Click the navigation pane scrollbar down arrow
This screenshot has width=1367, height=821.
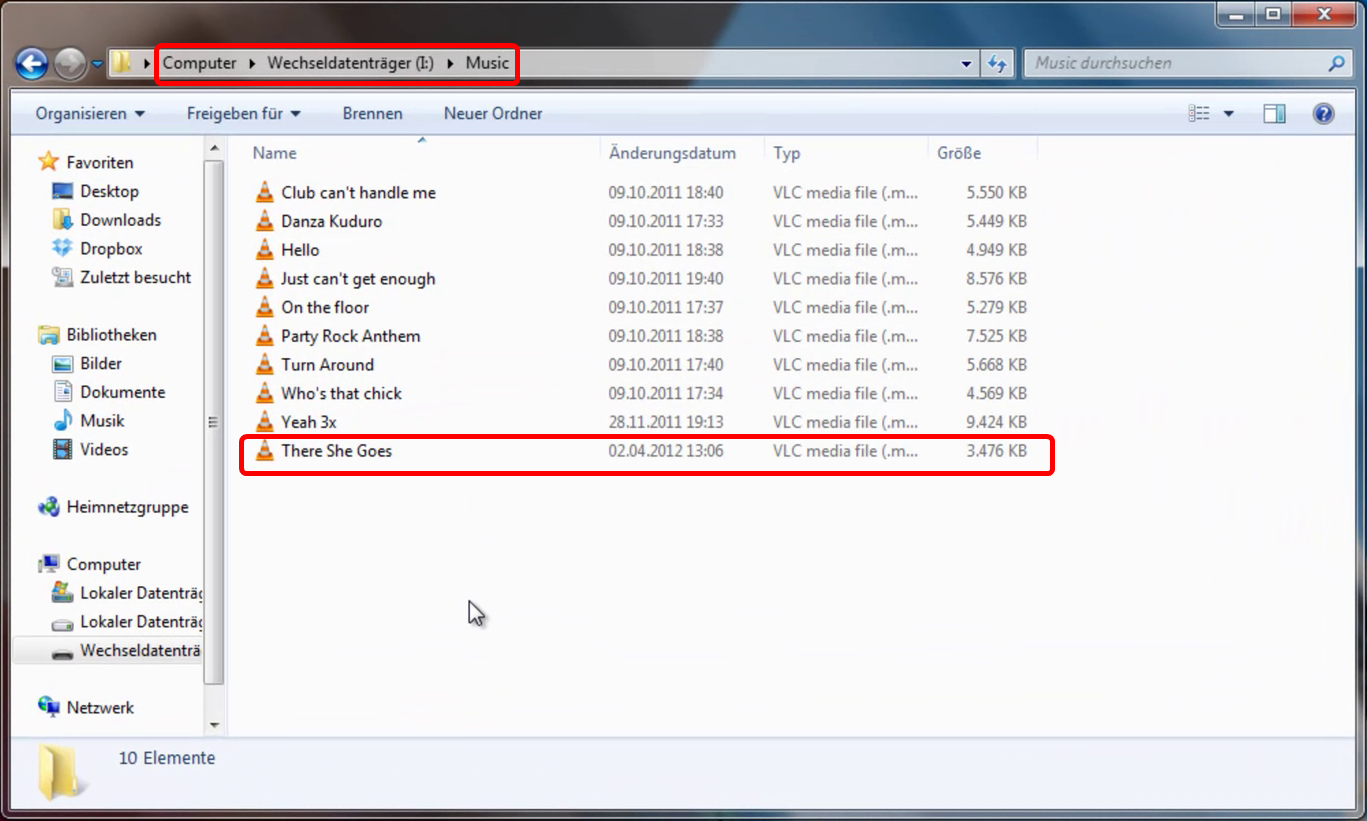pos(214,725)
